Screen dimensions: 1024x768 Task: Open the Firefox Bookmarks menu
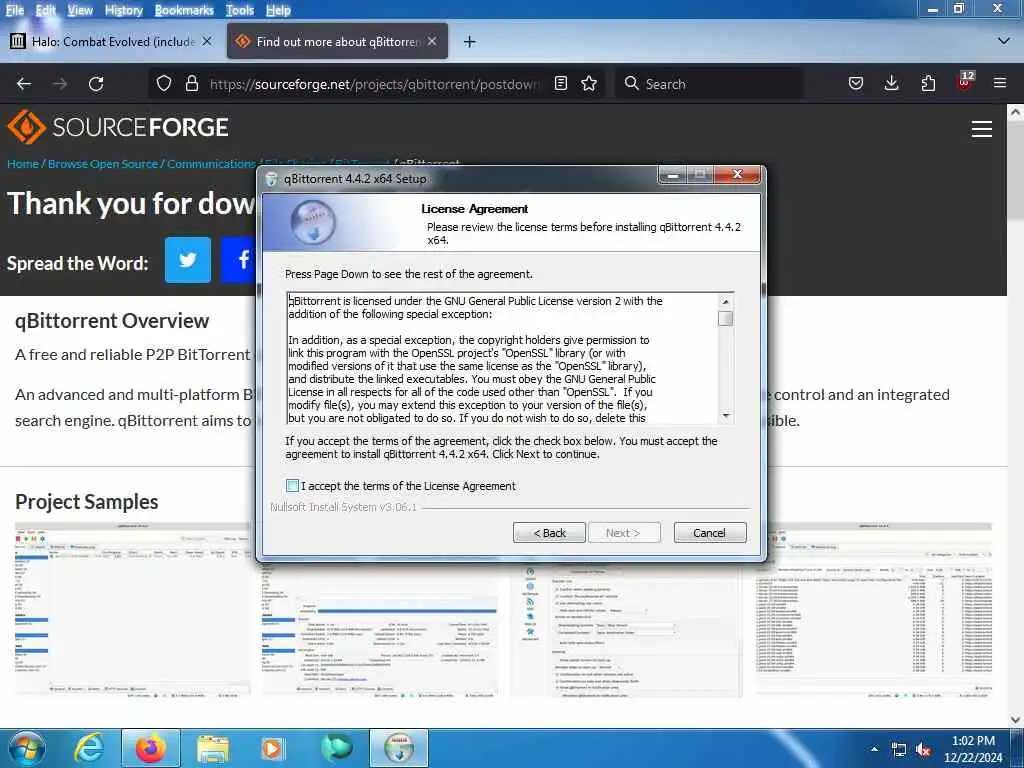click(184, 10)
